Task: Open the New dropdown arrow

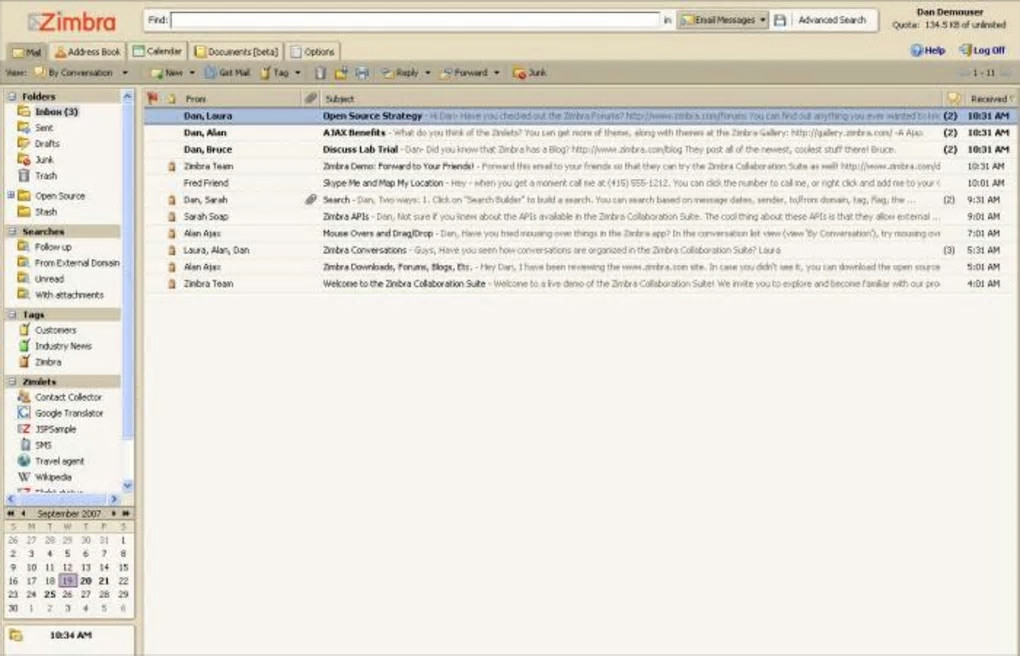Action: pos(192,73)
